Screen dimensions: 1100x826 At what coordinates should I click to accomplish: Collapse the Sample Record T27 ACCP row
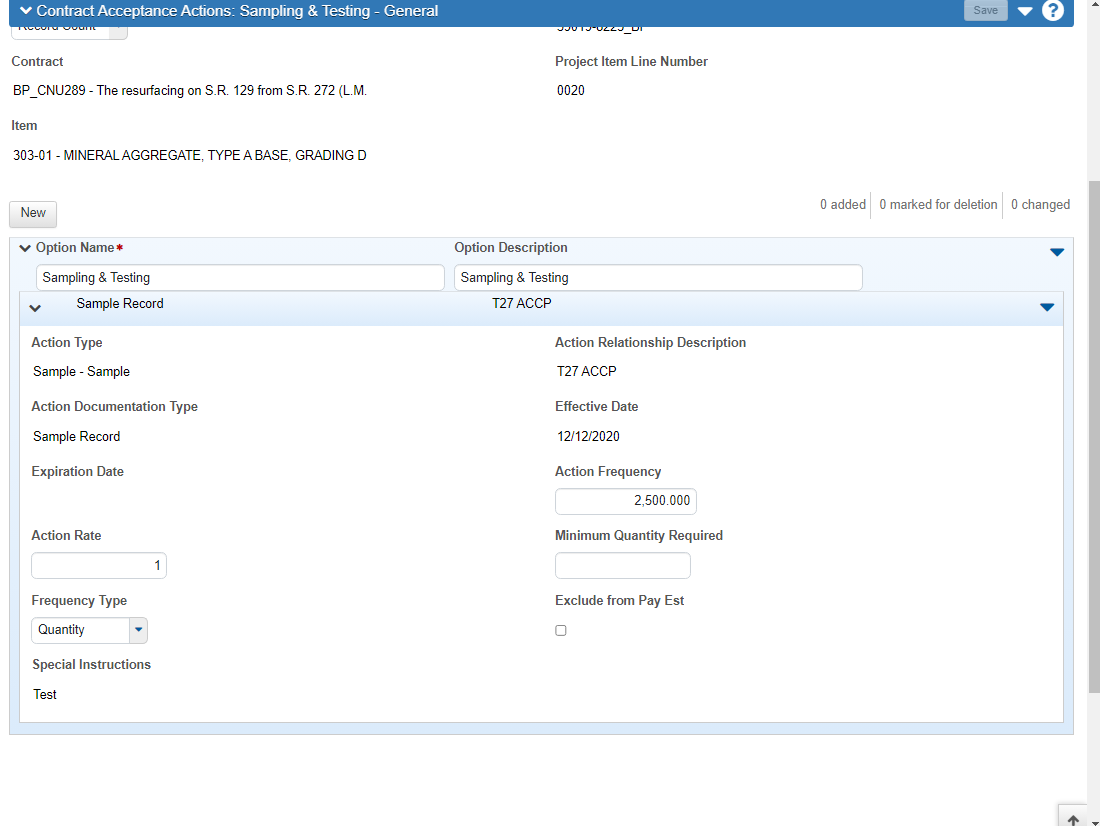[x=35, y=308]
